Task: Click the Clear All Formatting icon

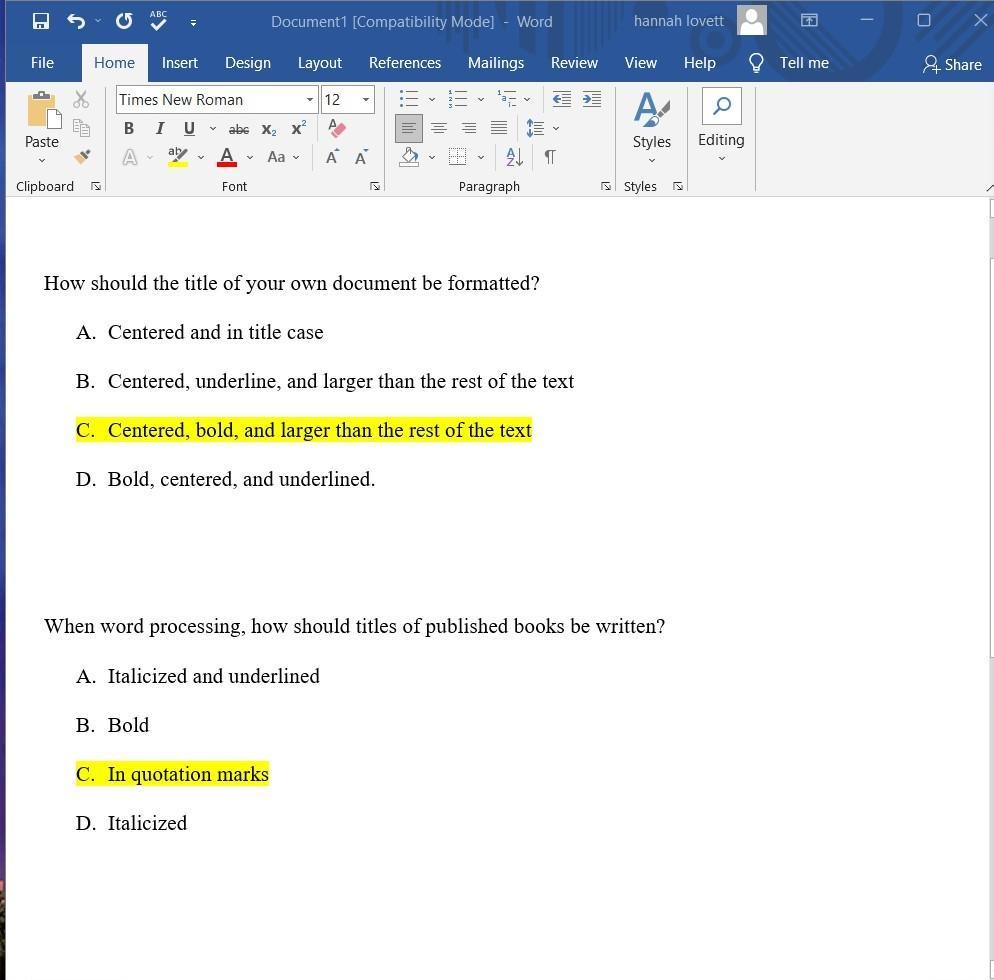Action: tap(337, 128)
